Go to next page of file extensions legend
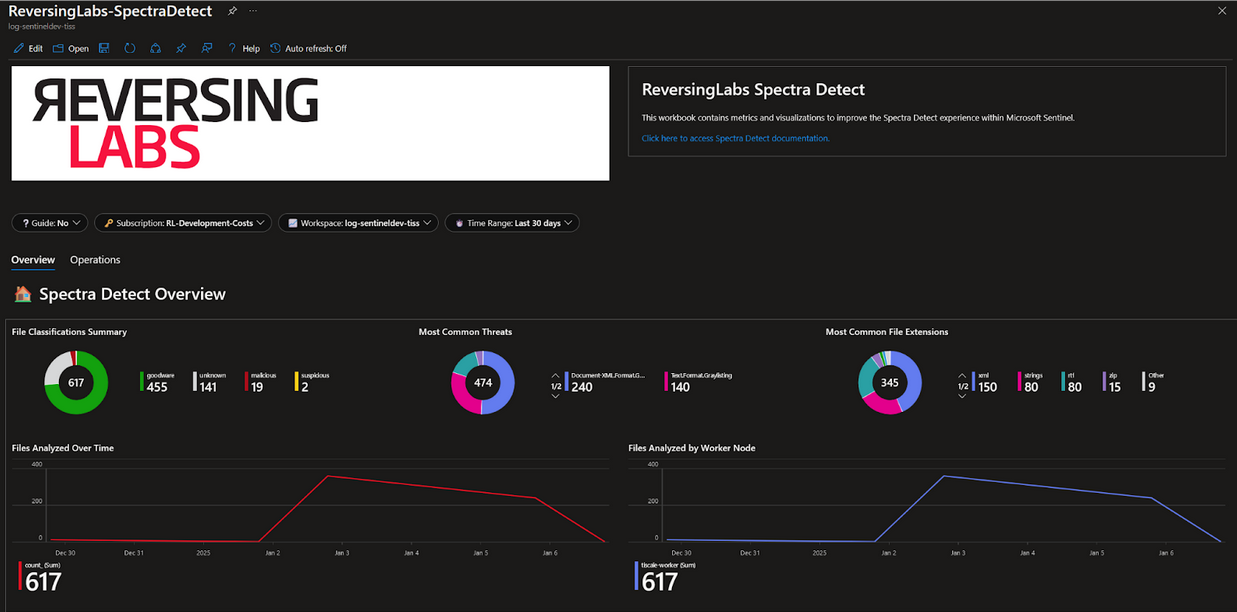This screenshot has height=612, width=1237. coord(962,396)
